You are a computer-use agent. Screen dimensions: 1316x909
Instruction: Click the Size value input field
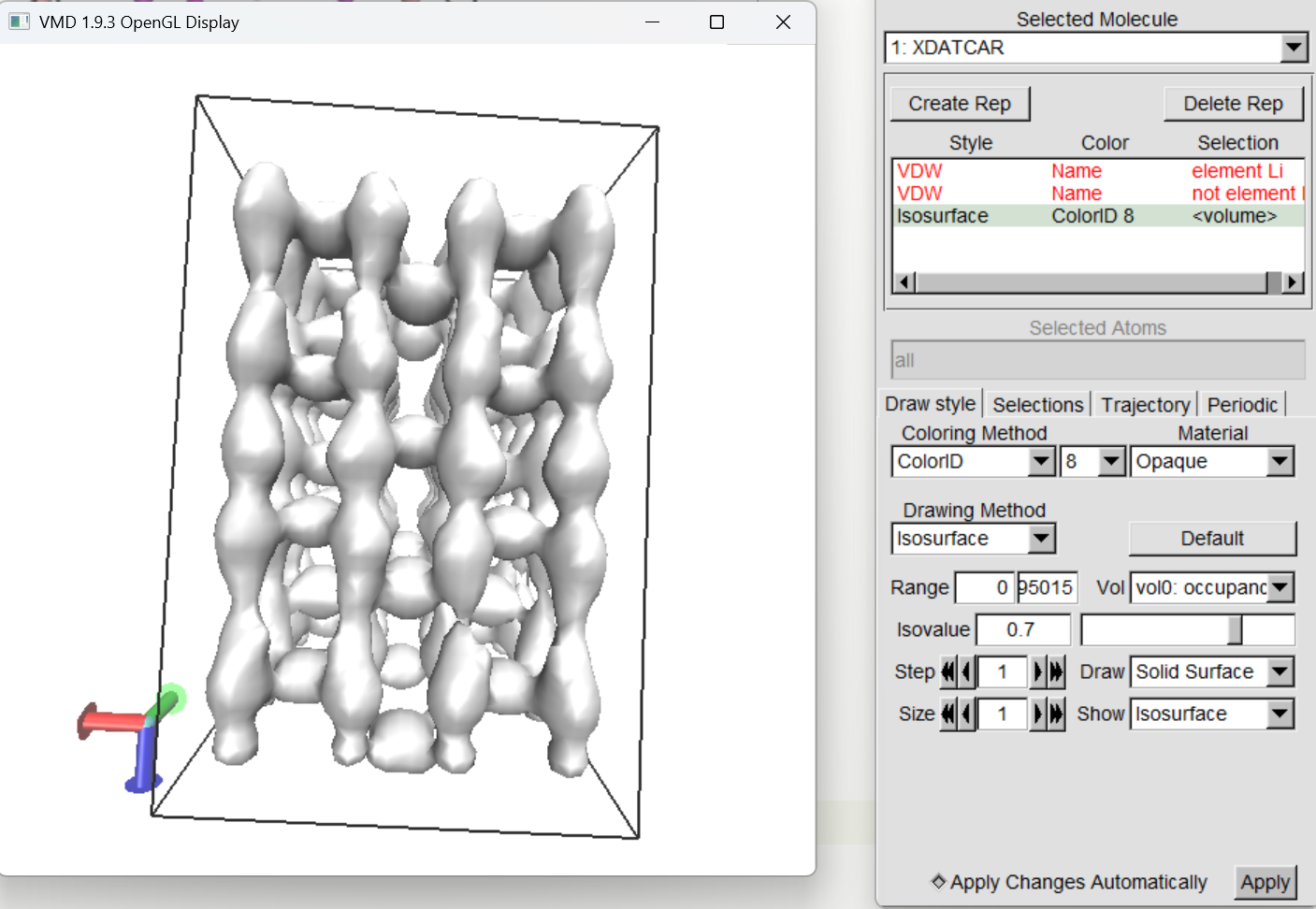point(1002,714)
